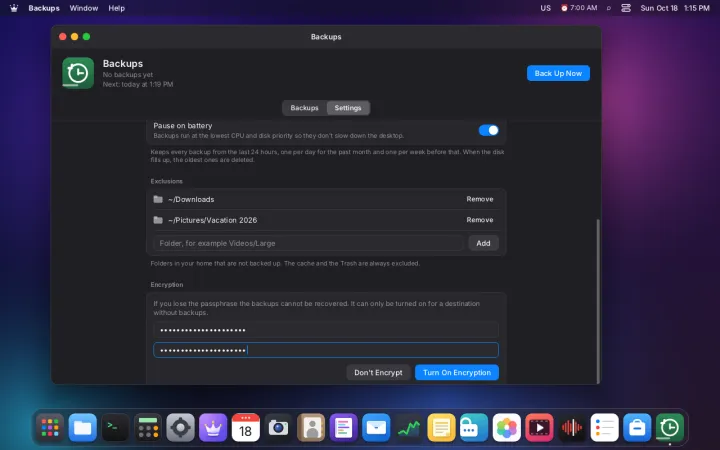The width and height of the screenshot is (720, 450).
Task: Open Spotlight search in menu bar
Action: [x=609, y=8]
